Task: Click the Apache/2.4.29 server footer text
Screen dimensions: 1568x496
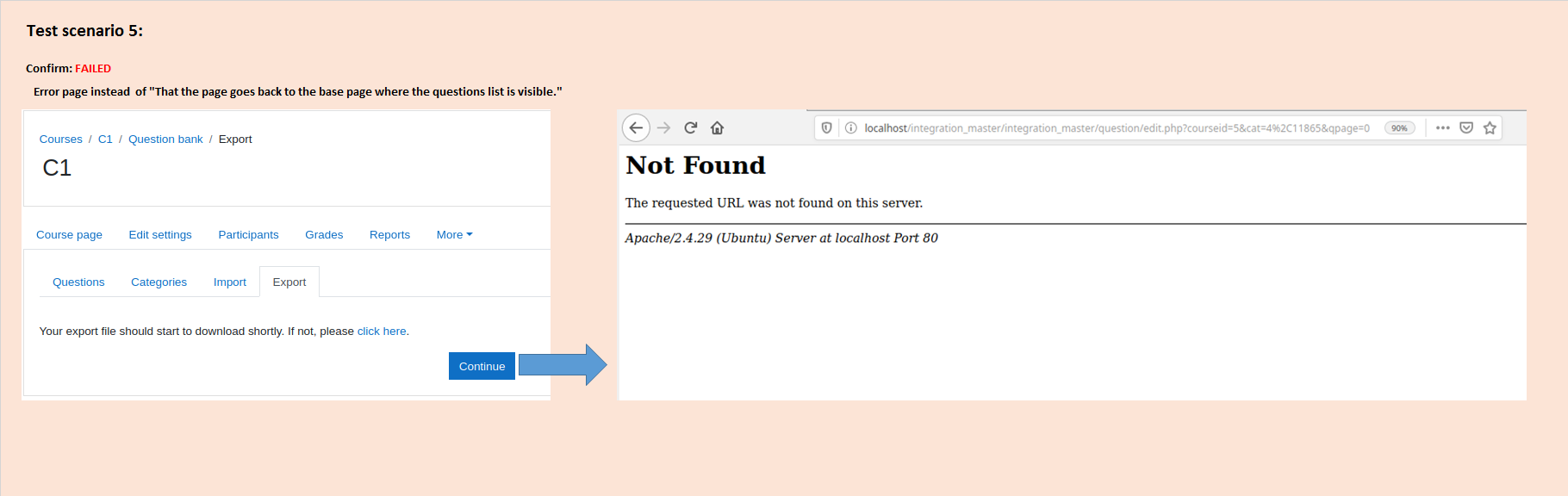Action: 781,238
